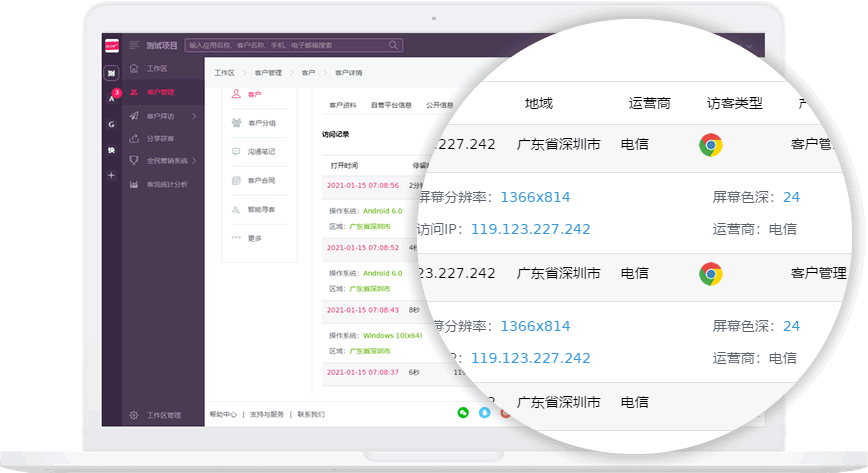Open 沟通笔记 in the customer submenu

point(261,152)
